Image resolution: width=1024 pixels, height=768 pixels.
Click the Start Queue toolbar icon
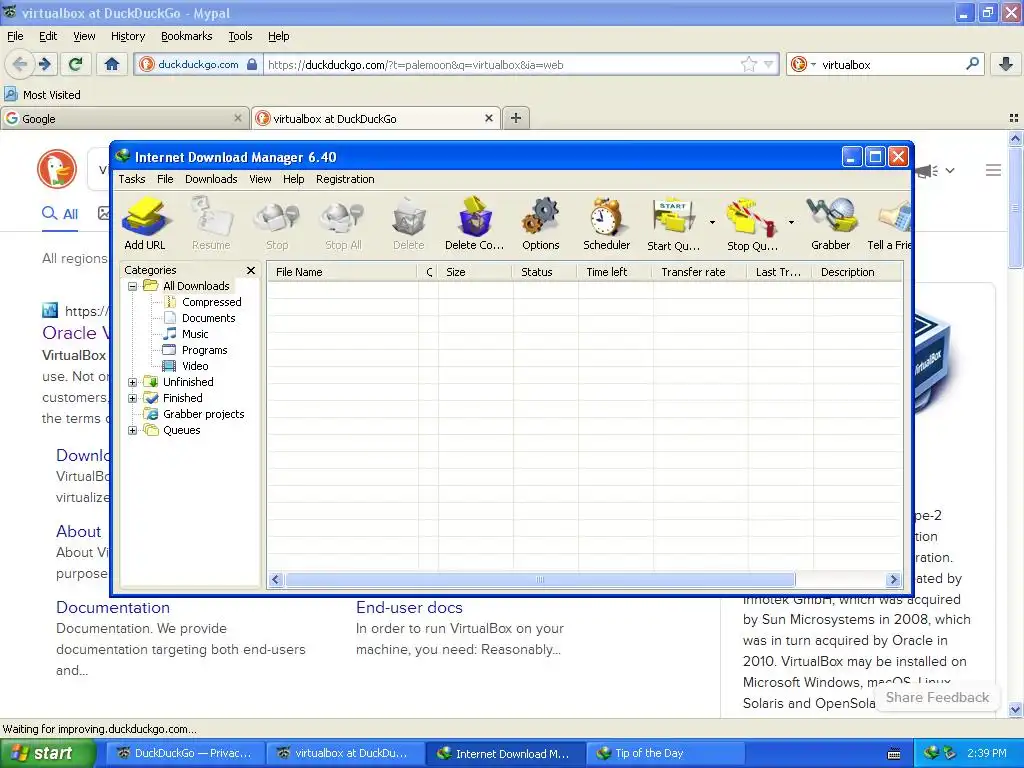[673, 223]
